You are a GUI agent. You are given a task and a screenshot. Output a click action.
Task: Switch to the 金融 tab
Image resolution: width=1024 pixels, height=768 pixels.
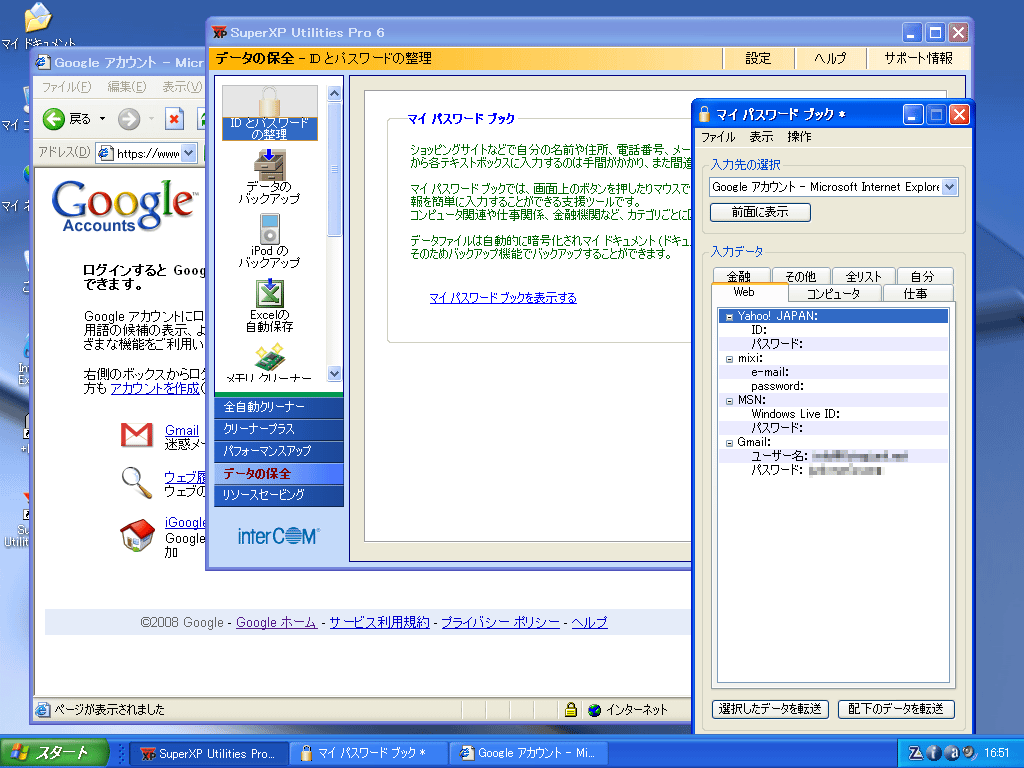741,276
